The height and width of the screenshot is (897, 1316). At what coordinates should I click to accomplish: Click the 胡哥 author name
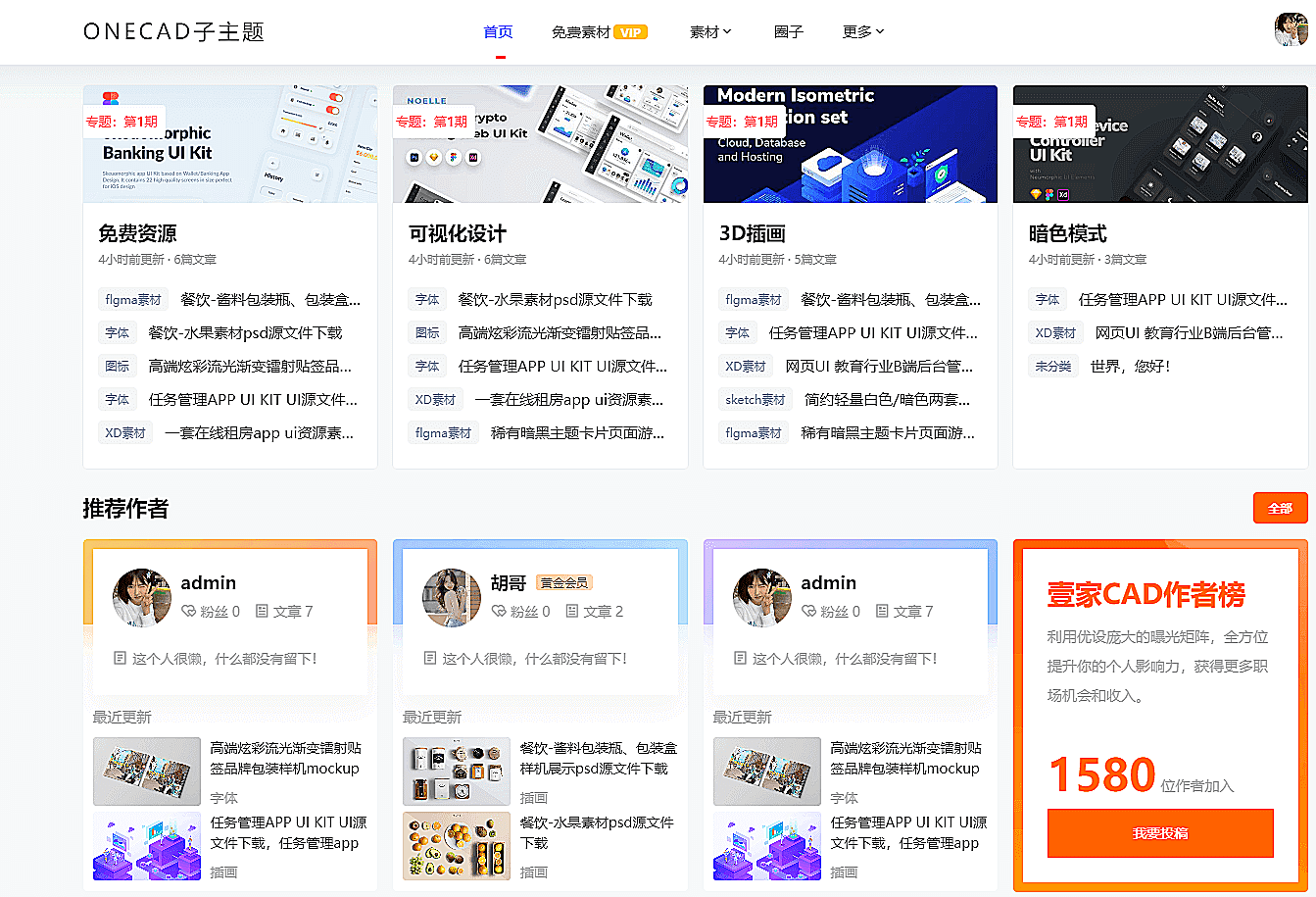pos(509,583)
